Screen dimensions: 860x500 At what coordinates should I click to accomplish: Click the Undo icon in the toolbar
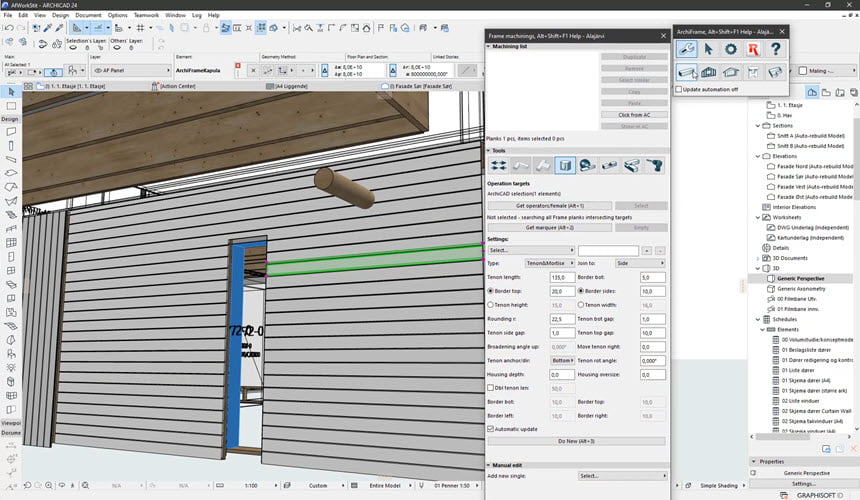[x=9, y=27]
